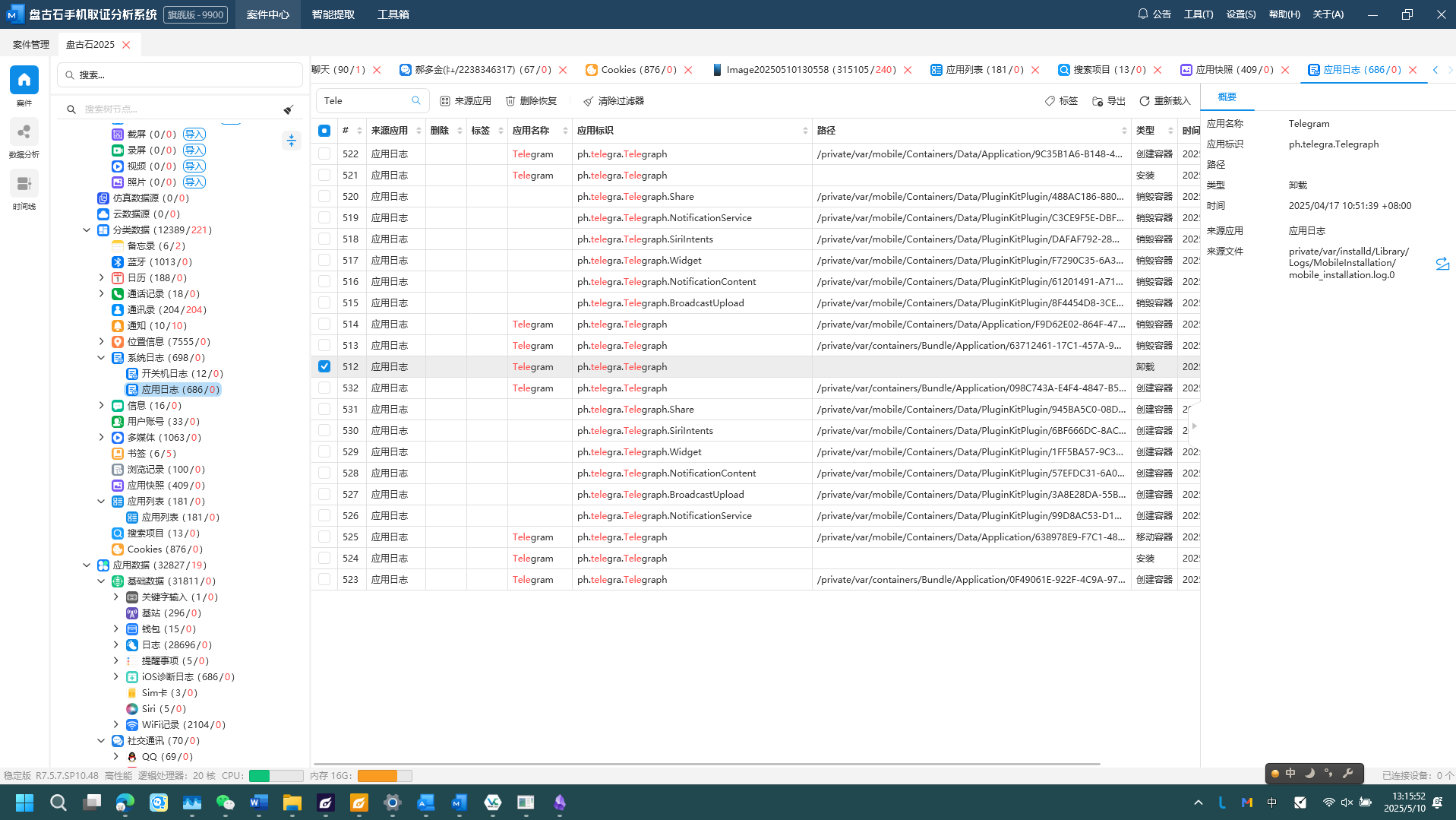Check the row 532 checkbox
1456x820 pixels.
pyautogui.click(x=324, y=388)
